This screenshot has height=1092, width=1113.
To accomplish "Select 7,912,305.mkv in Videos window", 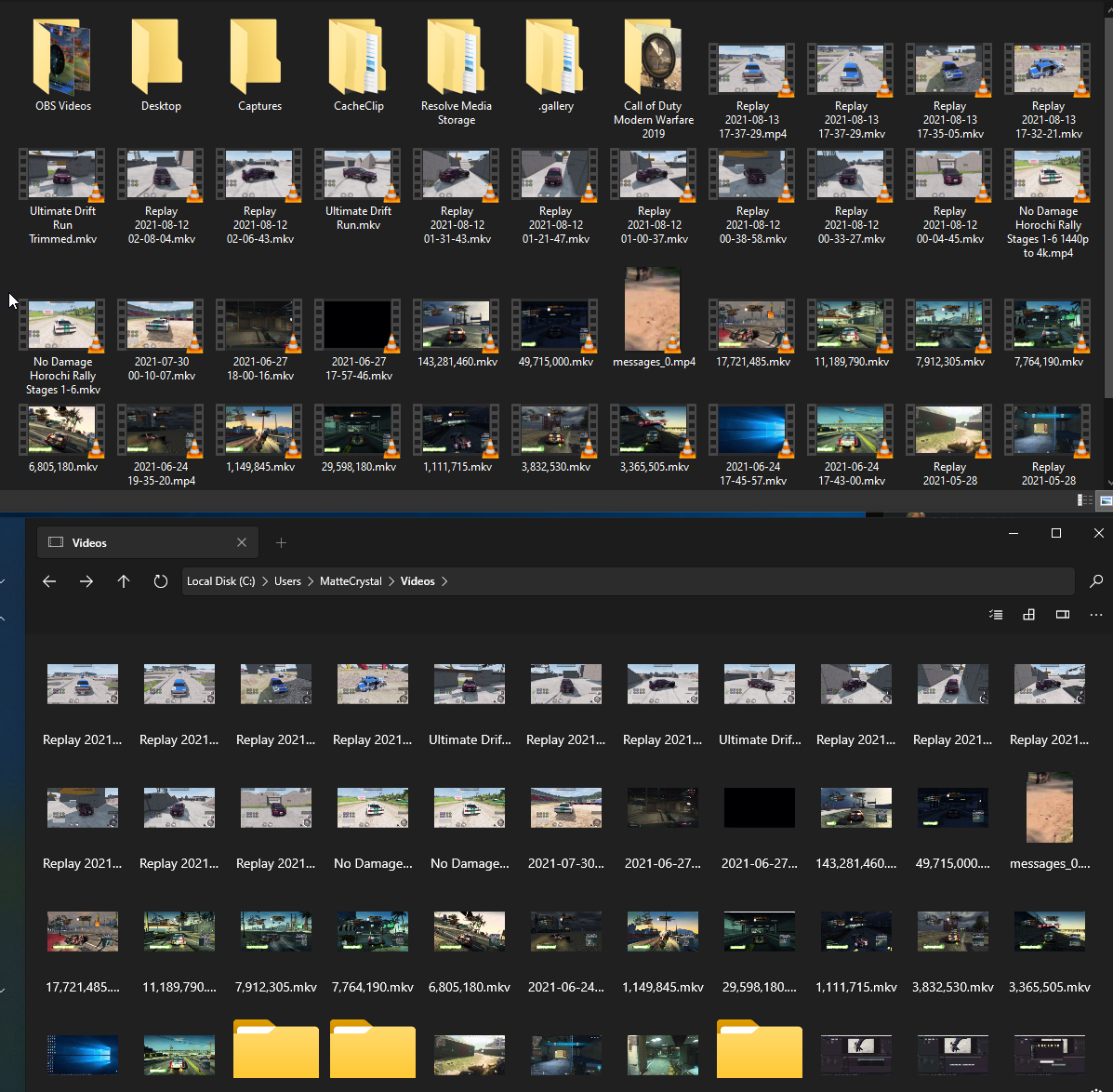I will [276, 952].
